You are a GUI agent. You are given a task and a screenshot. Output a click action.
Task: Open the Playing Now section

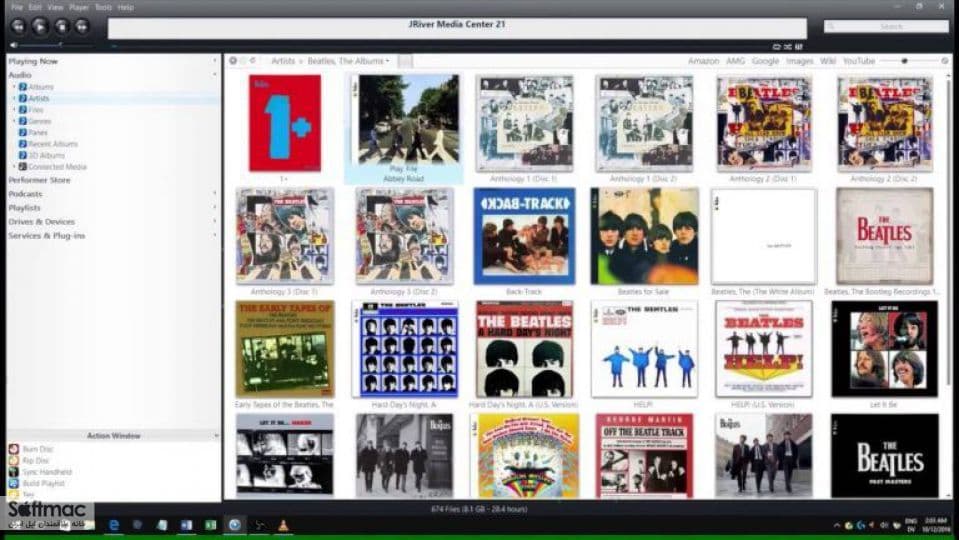pos(33,61)
